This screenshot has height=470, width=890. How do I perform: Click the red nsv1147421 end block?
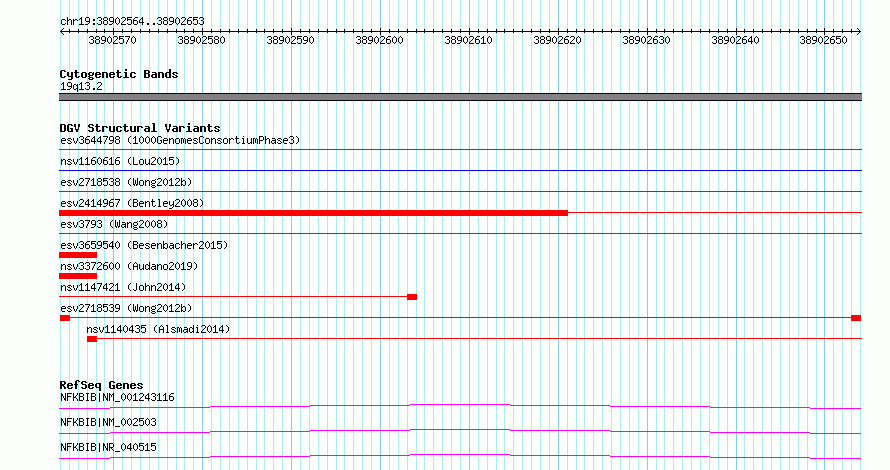pyautogui.click(x=412, y=297)
